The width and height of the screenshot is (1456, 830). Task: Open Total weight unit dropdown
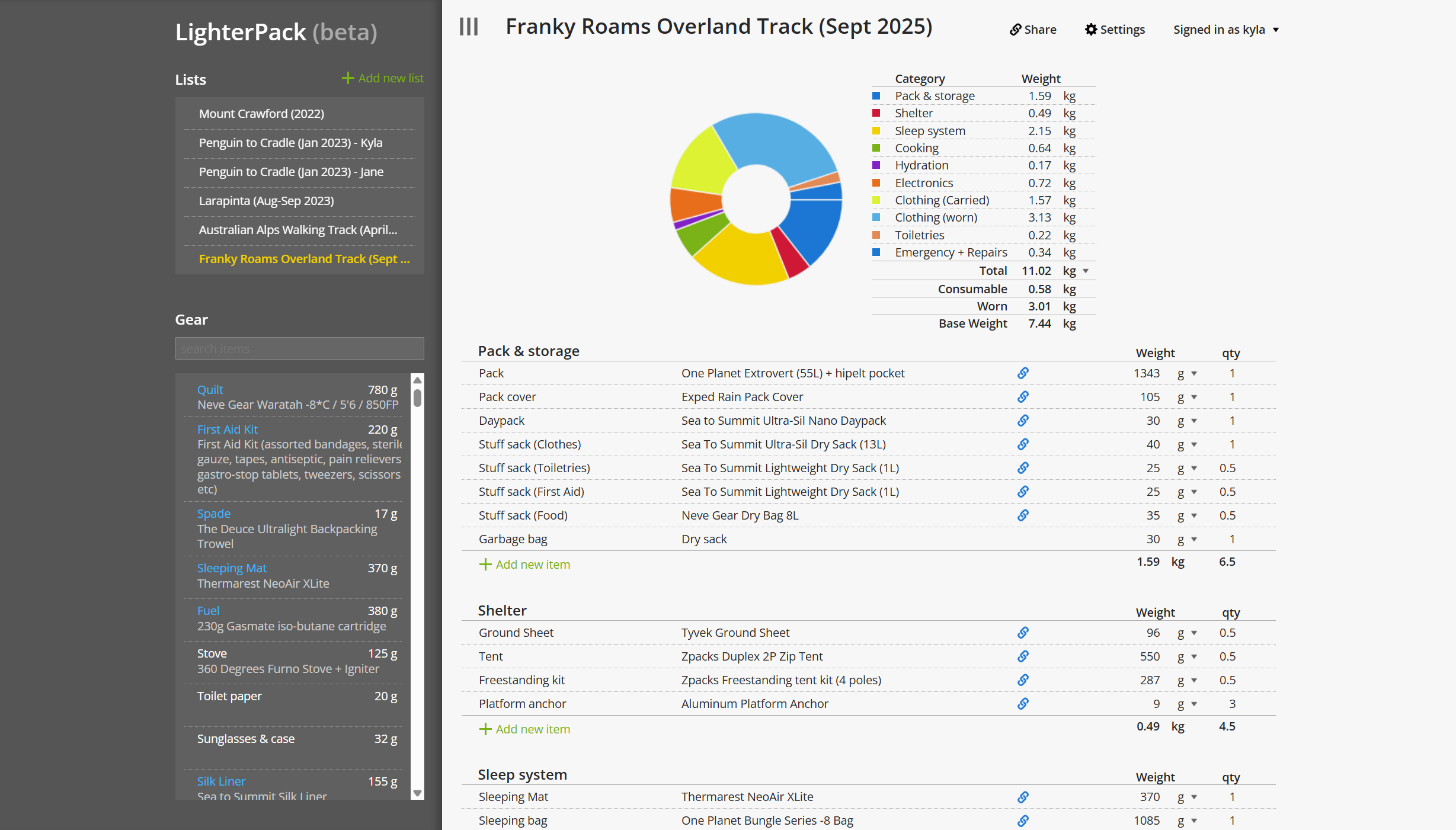[x=1086, y=271]
